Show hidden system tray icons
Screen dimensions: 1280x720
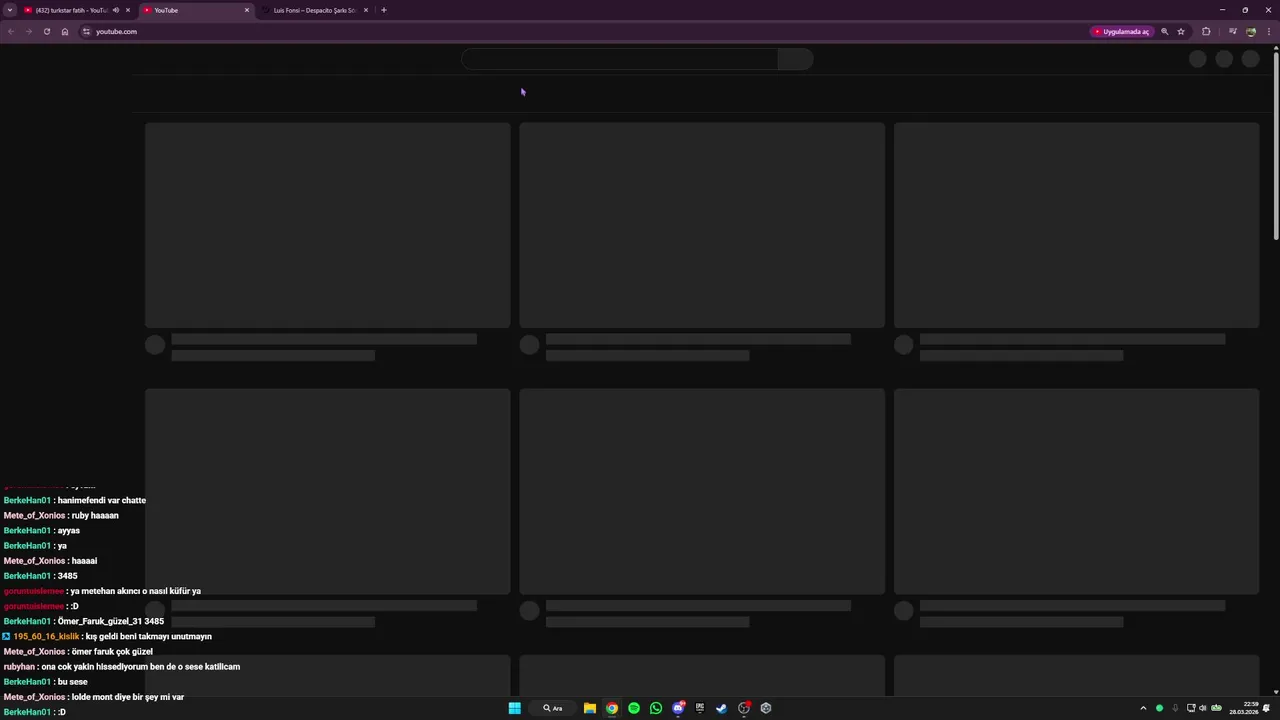pyautogui.click(x=1143, y=708)
